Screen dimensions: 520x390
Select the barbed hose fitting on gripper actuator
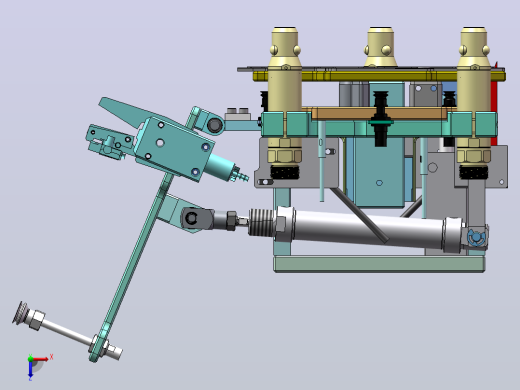[x=241, y=175]
